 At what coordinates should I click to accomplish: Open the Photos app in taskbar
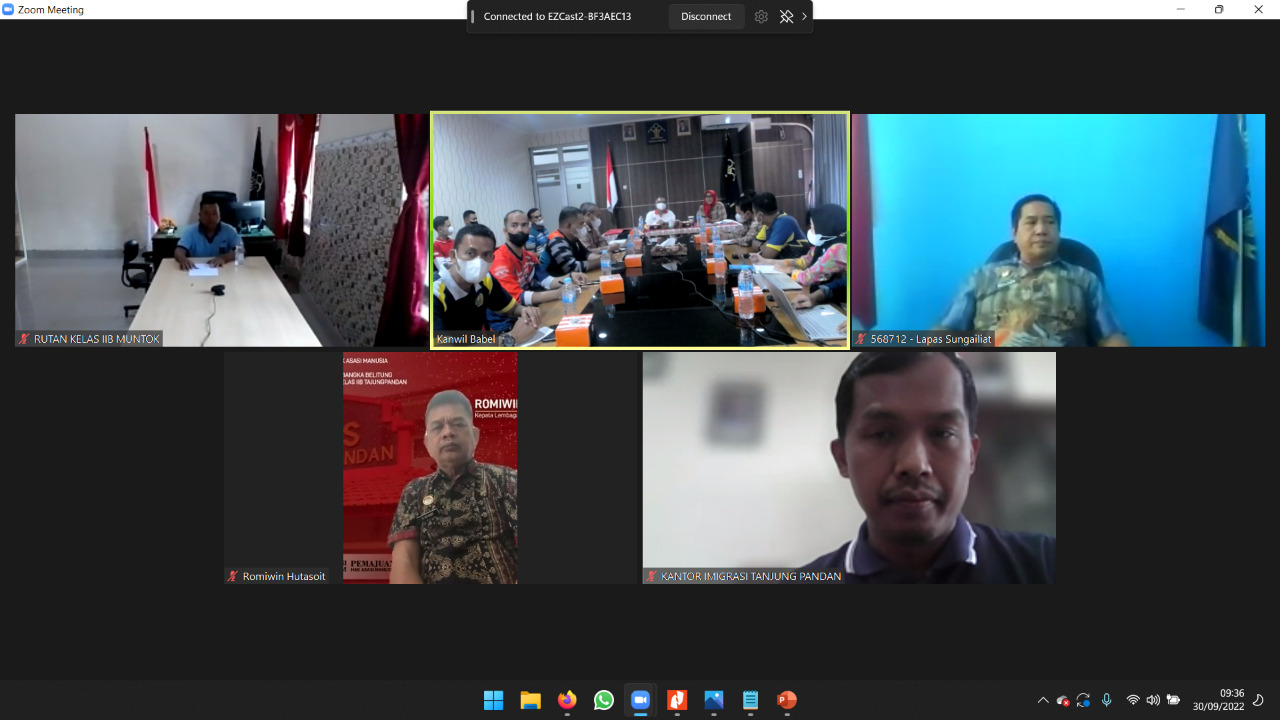pos(714,700)
